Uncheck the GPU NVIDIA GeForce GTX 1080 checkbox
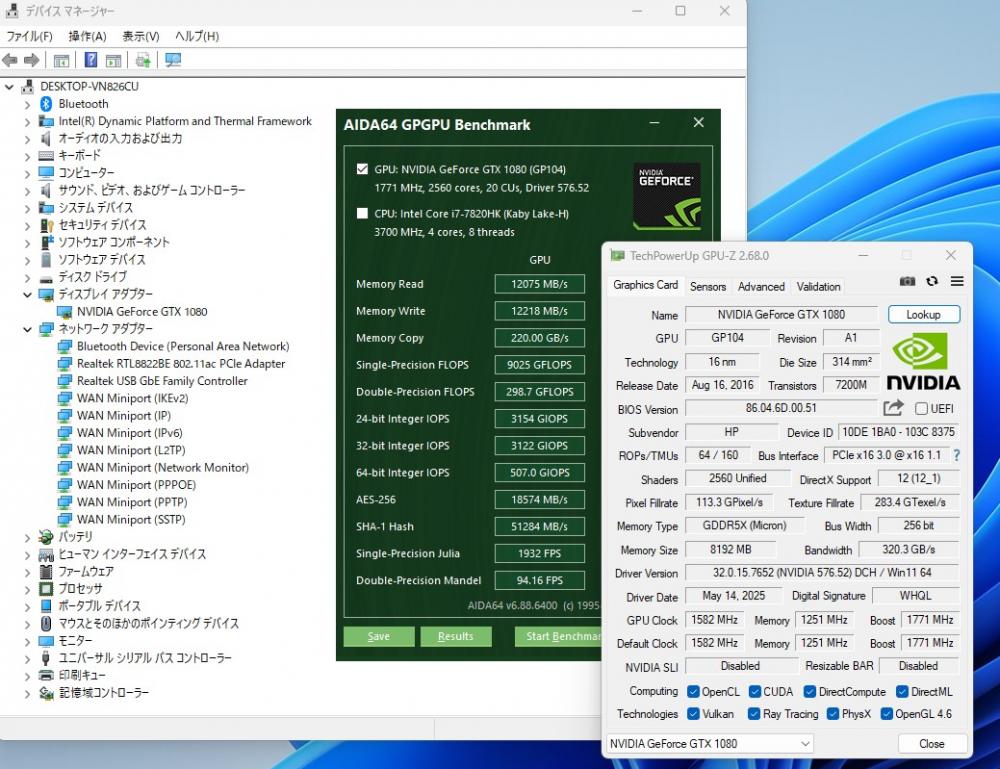 point(362,169)
